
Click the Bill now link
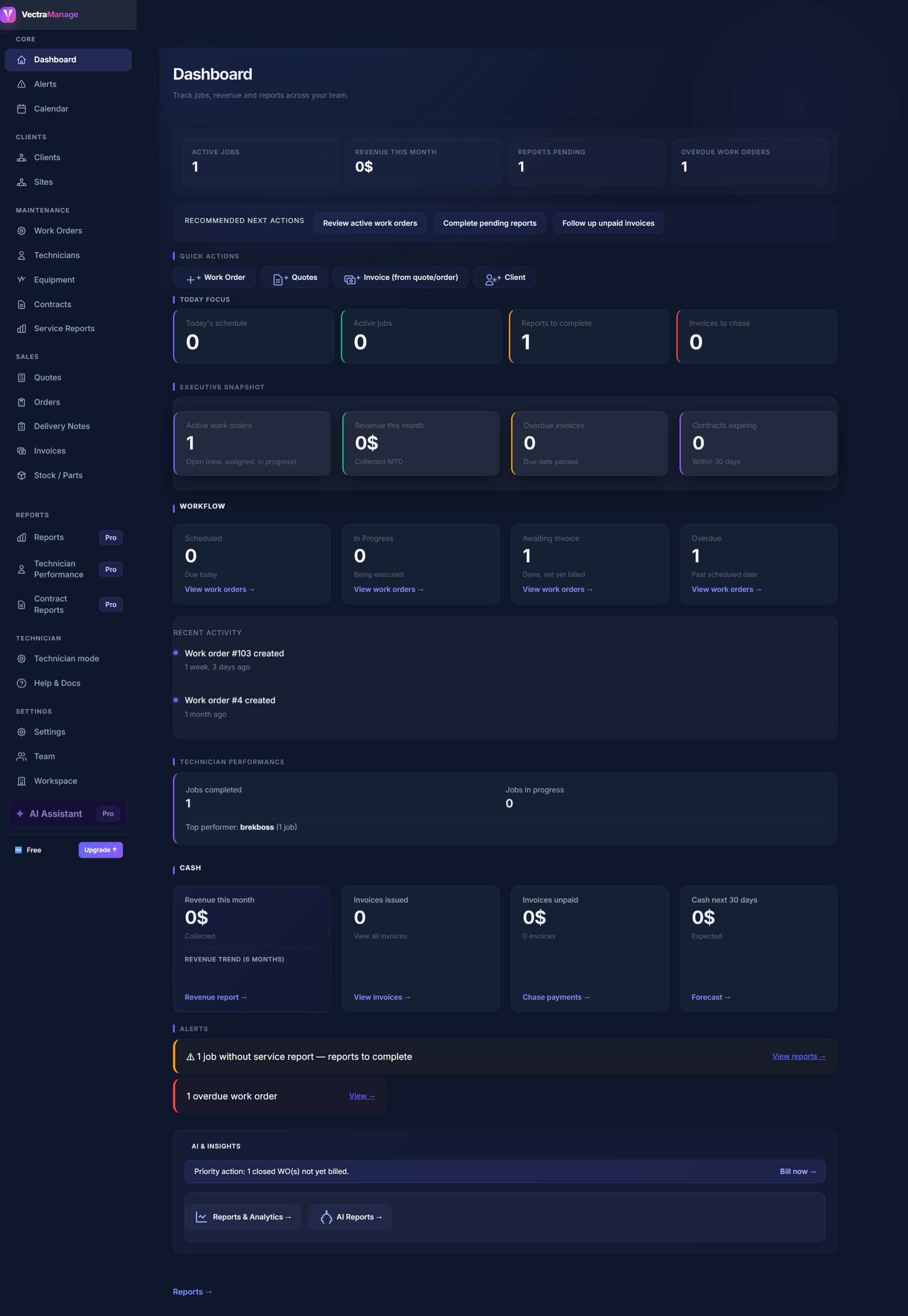797,1171
